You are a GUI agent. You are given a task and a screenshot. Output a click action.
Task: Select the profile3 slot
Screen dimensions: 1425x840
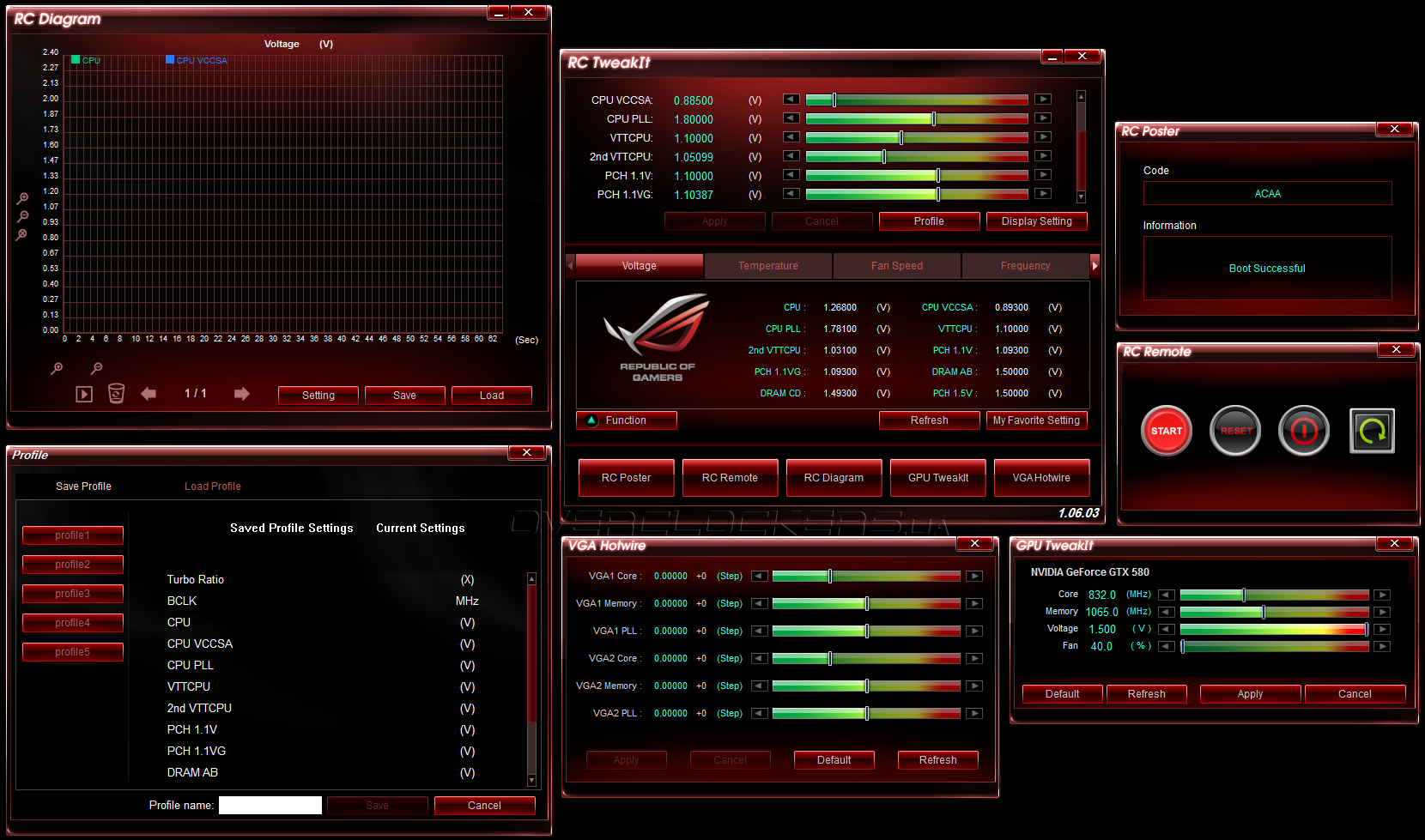point(73,594)
